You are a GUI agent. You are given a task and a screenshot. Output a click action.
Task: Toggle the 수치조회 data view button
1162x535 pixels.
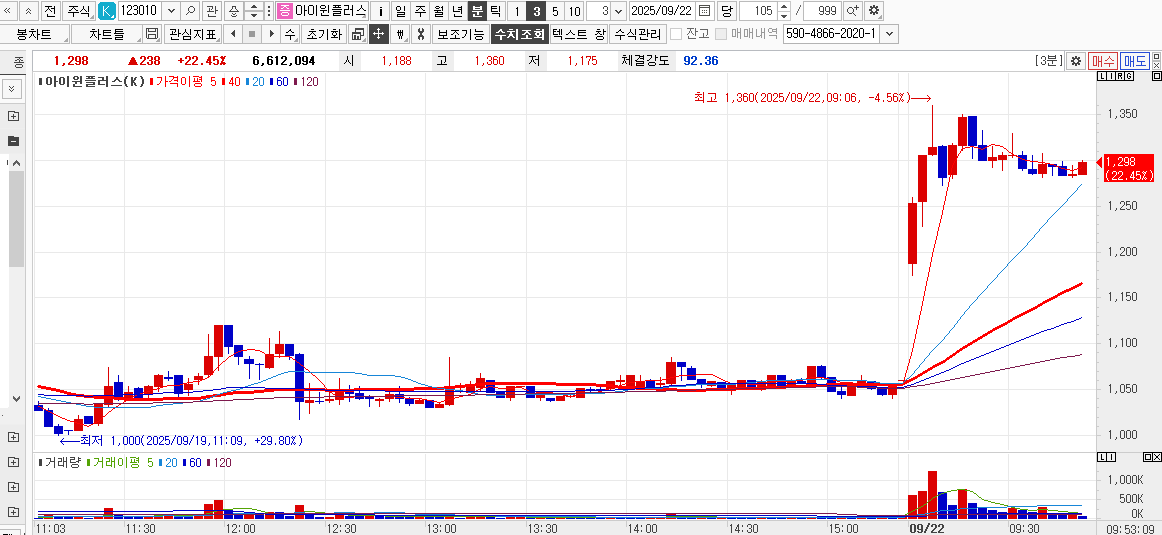(519, 34)
